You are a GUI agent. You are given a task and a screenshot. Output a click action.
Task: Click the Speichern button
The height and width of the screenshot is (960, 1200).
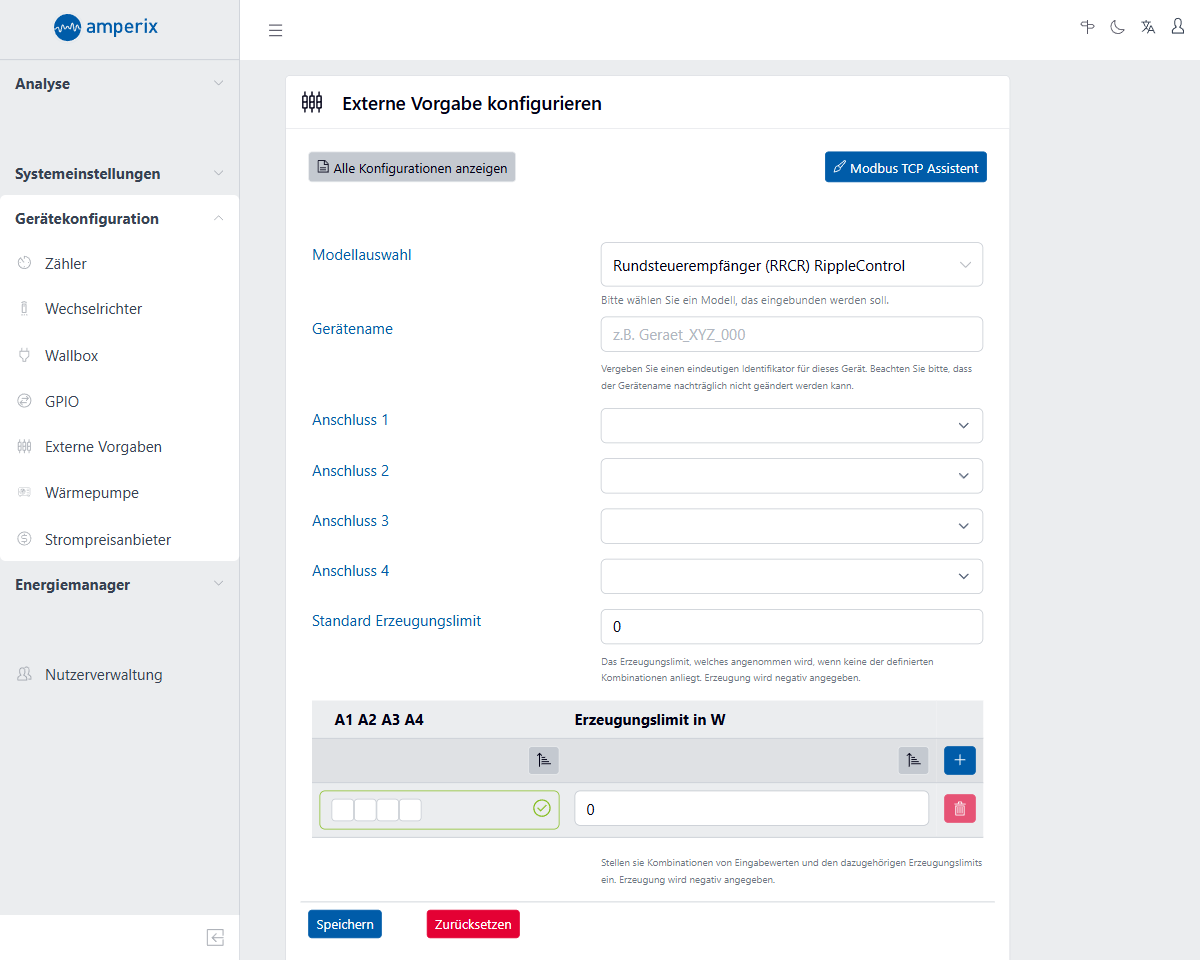coord(345,924)
